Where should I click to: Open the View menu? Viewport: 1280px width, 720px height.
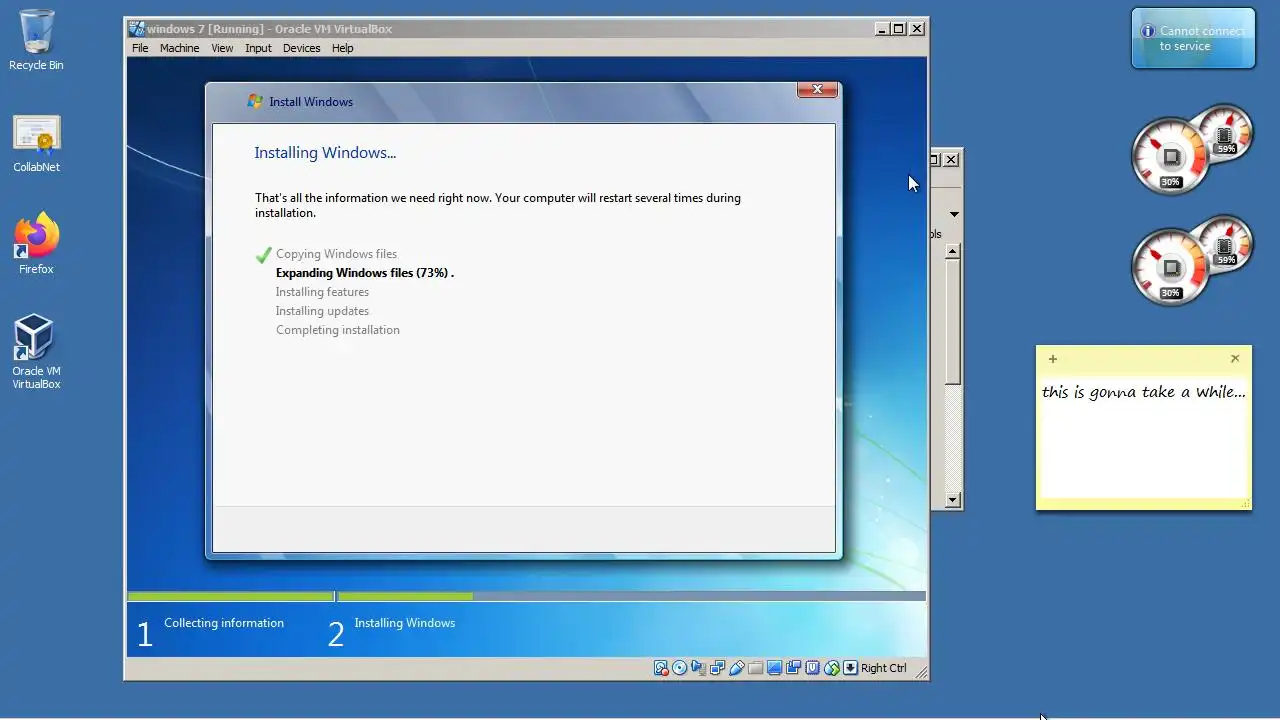tap(222, 48)
